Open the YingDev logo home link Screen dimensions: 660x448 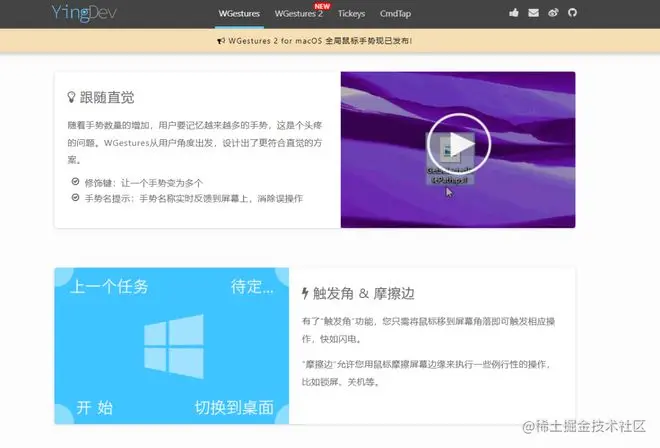(84, 13)
